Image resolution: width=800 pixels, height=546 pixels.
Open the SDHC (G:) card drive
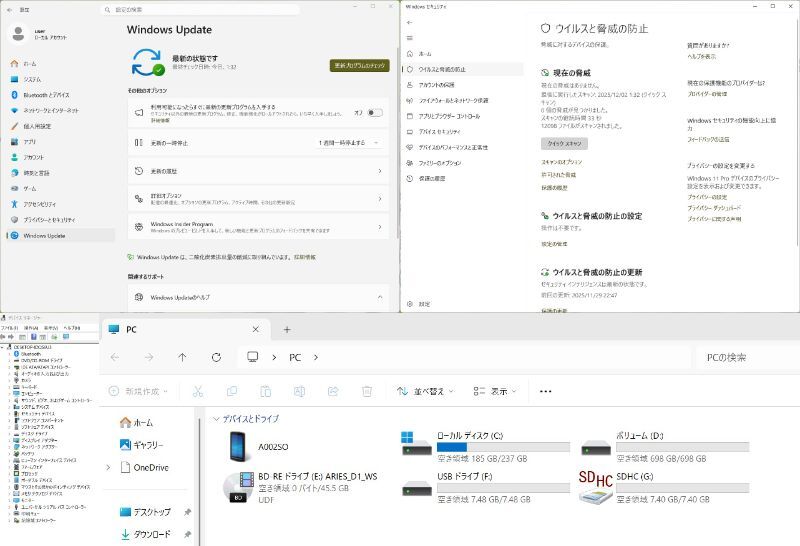[595, 486]
